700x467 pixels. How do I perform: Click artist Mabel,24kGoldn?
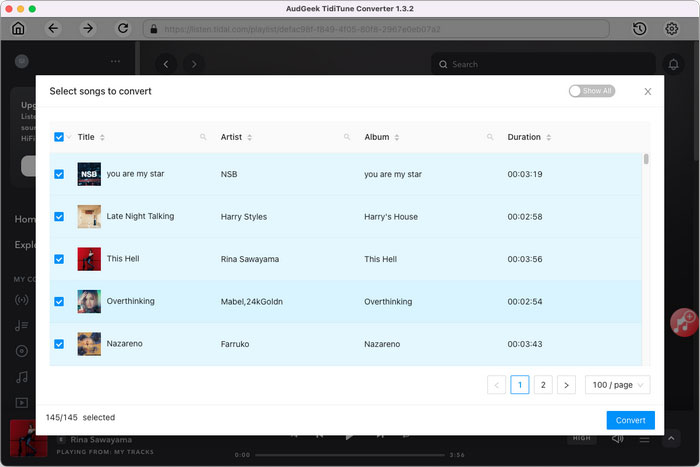(252, 301)
